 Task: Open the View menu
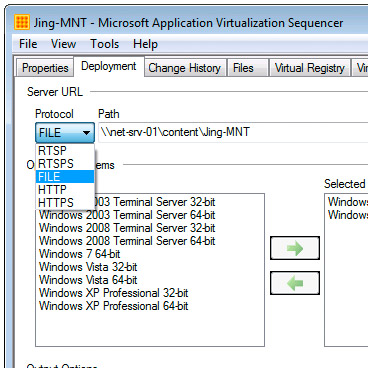[63, 44]
